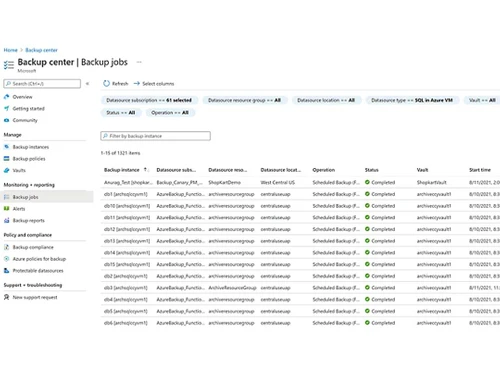Open Datasource location filter pill

coord(326,100)
